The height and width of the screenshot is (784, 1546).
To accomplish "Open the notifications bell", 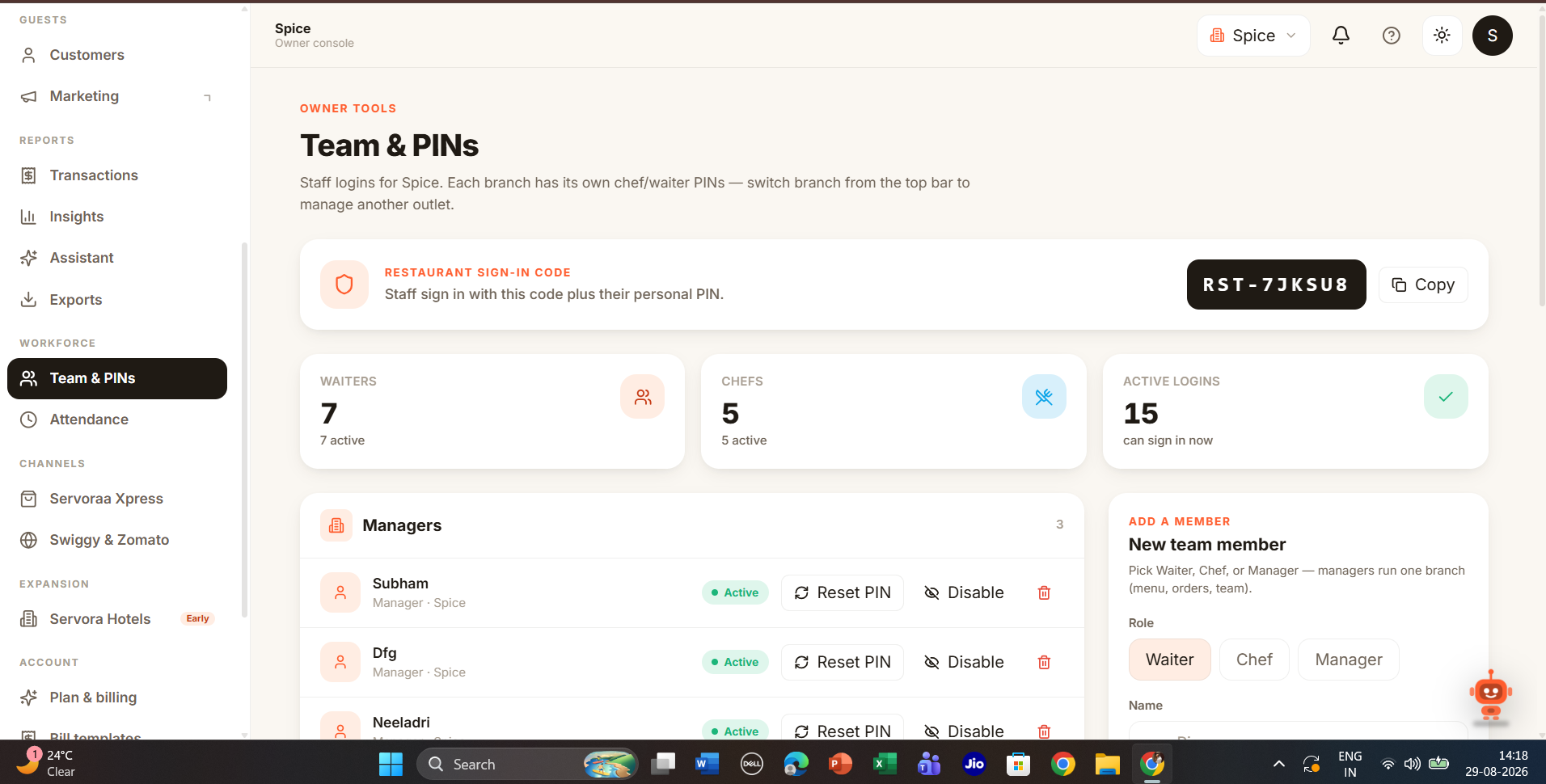I will coord(1341,36).
